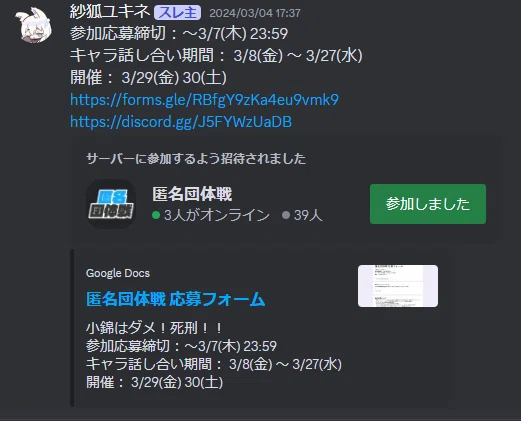Open the discord.gg/J5FYWzUaDB invite link

click(181, 122)
